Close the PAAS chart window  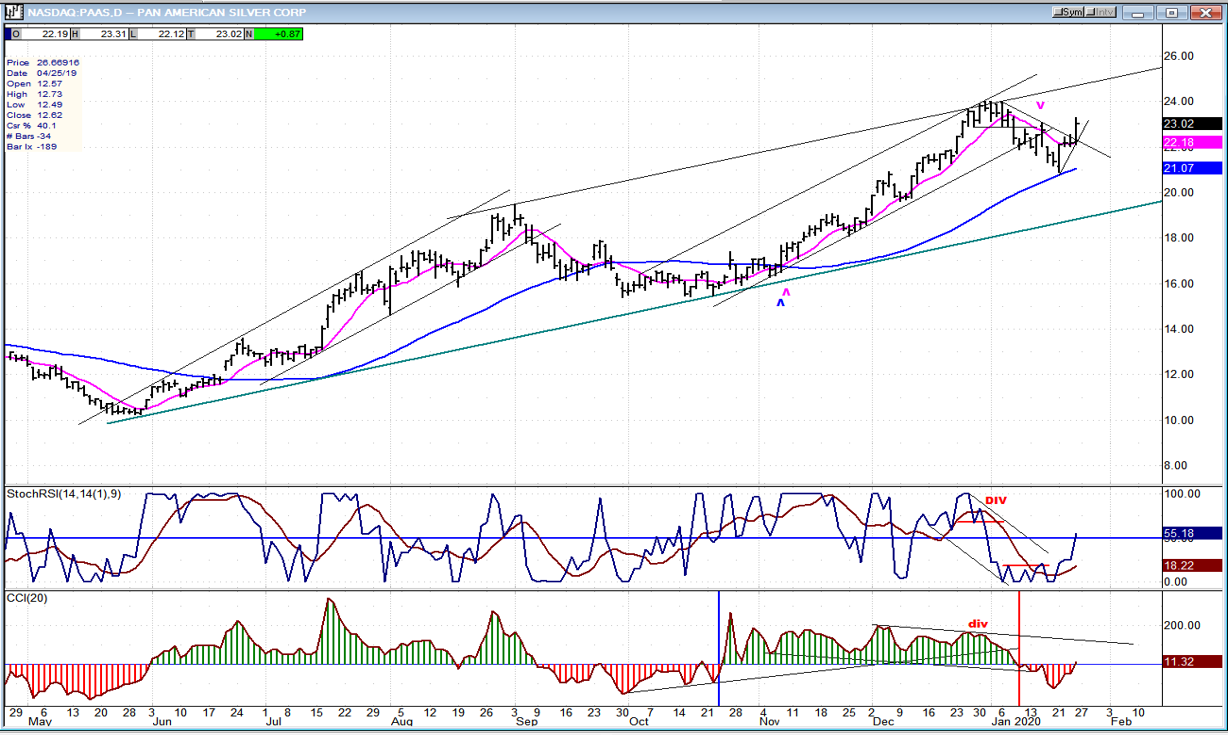1205,12
